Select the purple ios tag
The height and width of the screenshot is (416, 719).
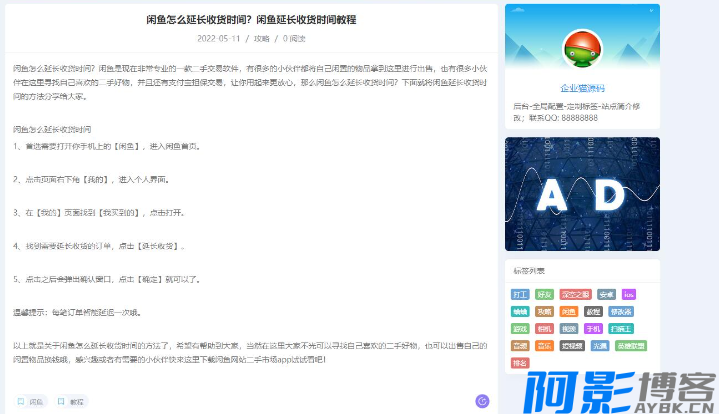pos(629,294)
